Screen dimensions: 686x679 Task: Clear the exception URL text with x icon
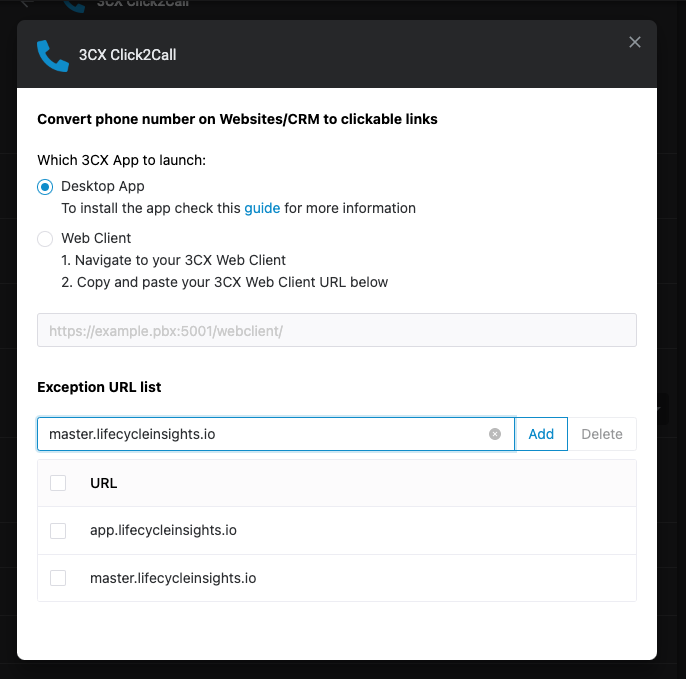[495, 434]
